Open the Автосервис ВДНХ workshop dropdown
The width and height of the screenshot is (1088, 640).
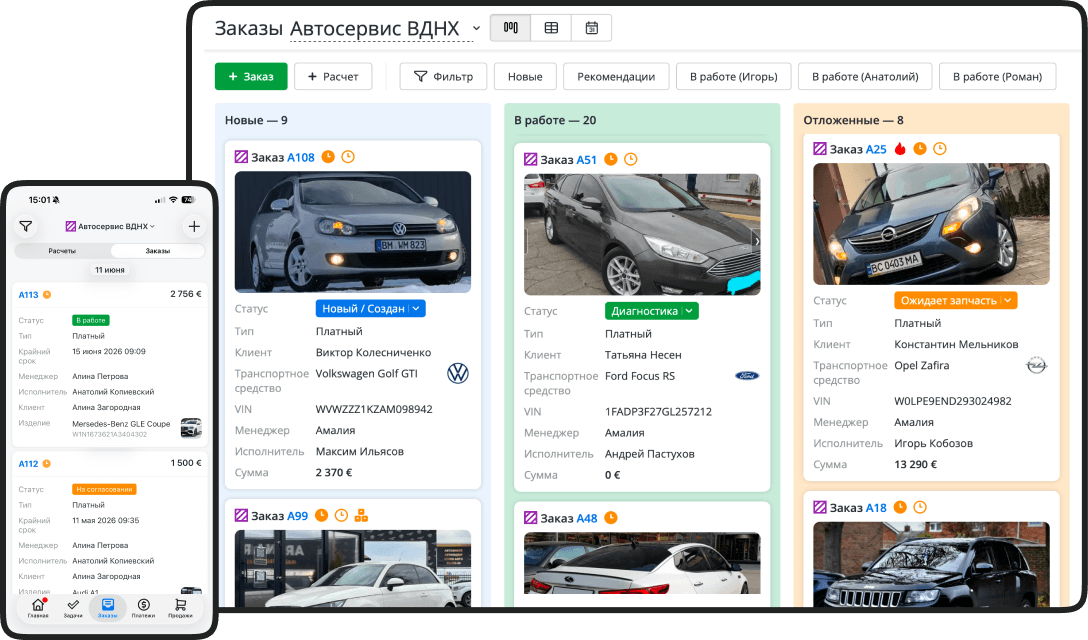point(385,28)
